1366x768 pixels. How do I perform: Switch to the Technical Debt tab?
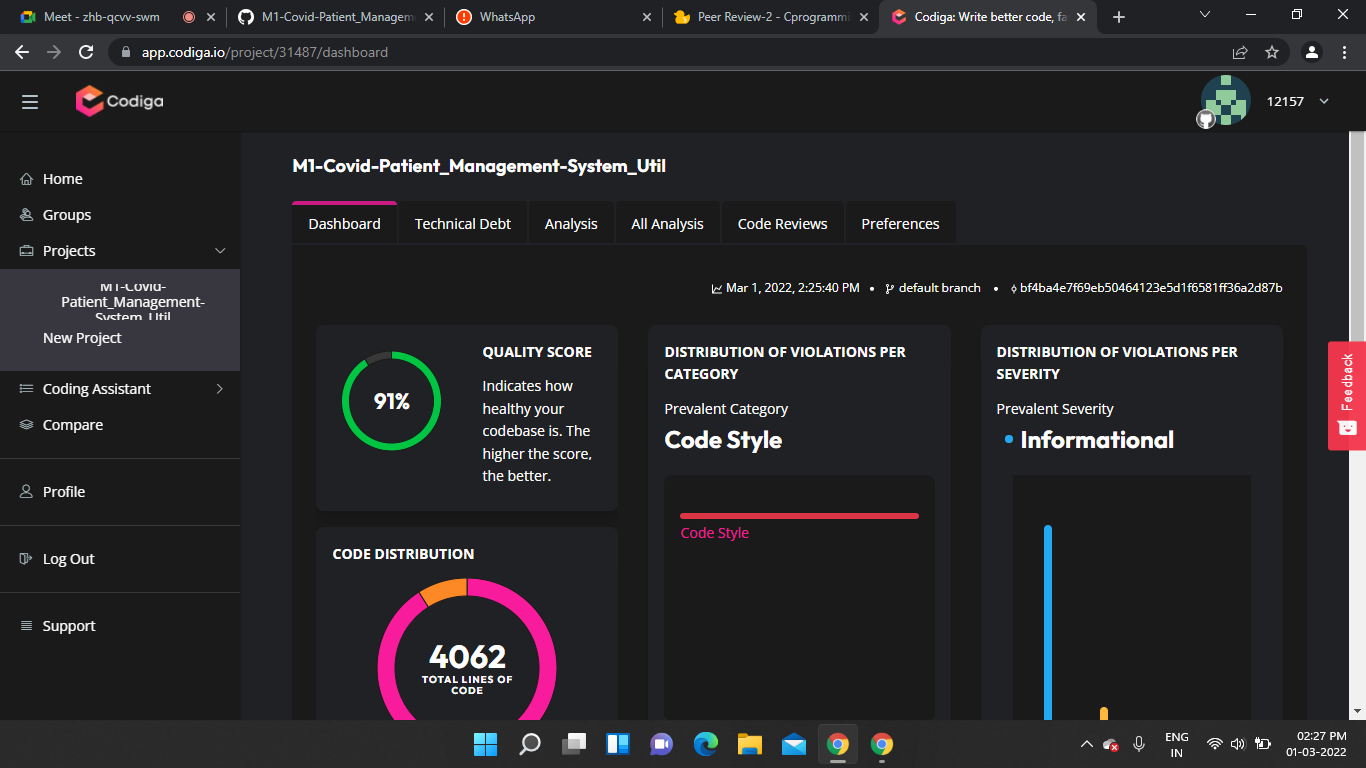(x=462, y=222)
